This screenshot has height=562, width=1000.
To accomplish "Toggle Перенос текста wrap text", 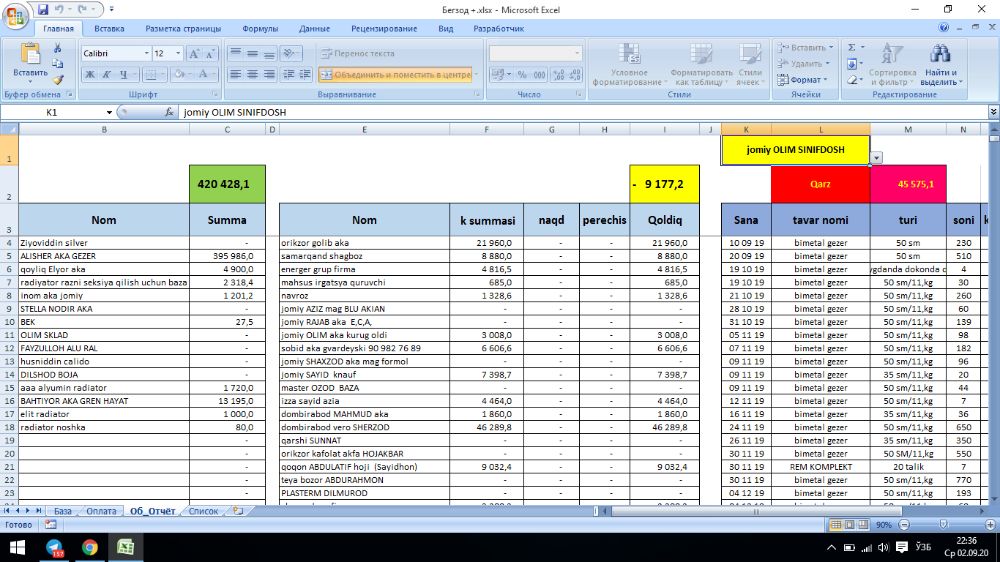I will [x=358, y=54].
